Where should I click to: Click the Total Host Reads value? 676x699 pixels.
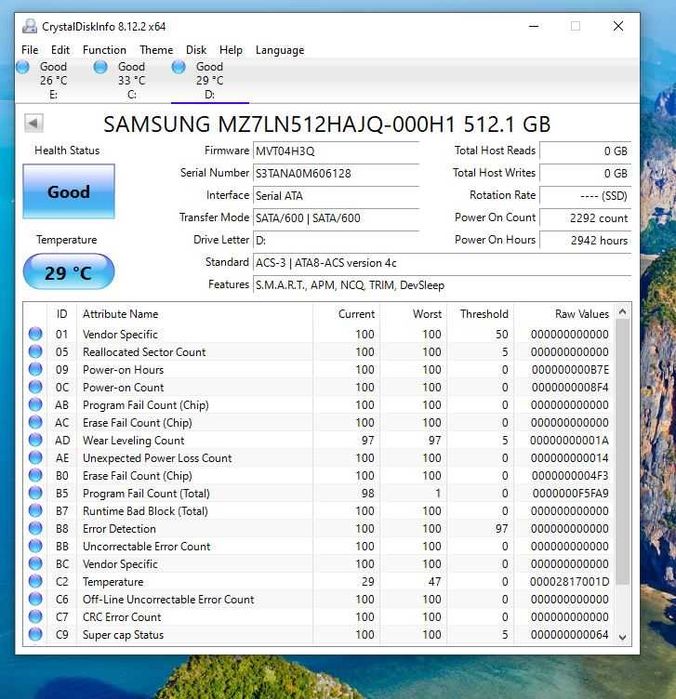click(585, 151)
